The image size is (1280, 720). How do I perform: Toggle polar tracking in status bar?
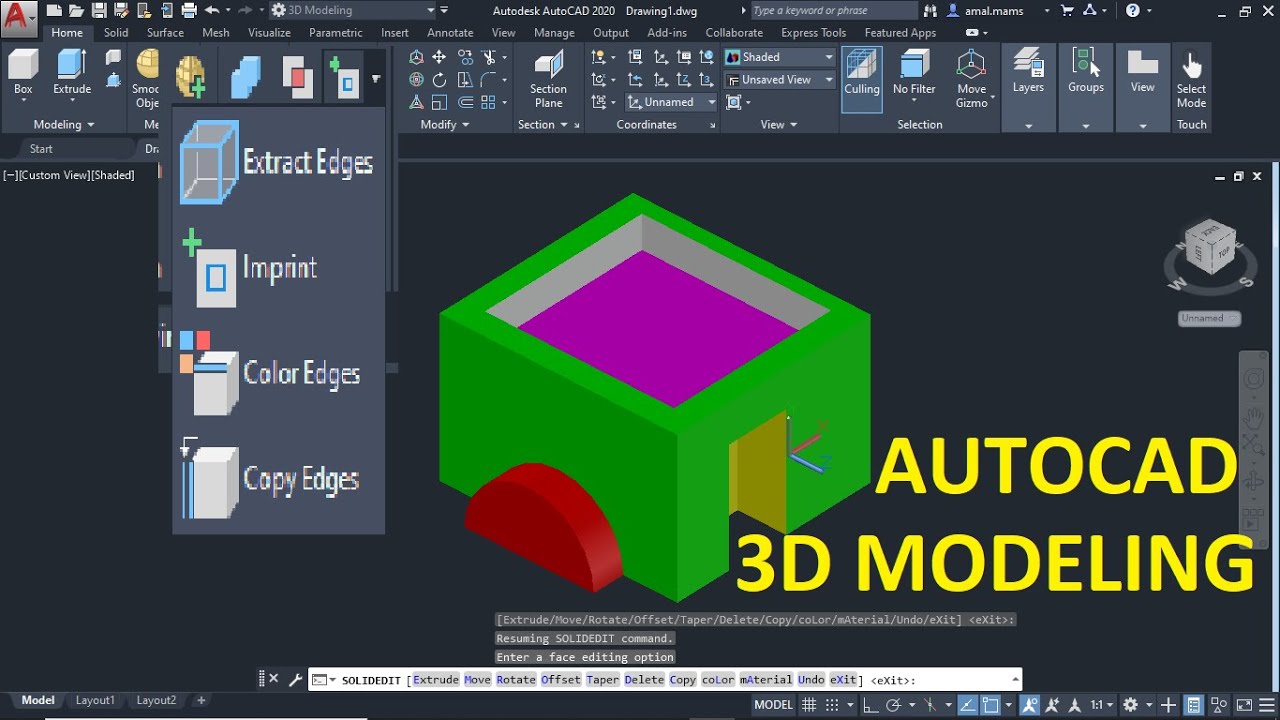point(895,705)
